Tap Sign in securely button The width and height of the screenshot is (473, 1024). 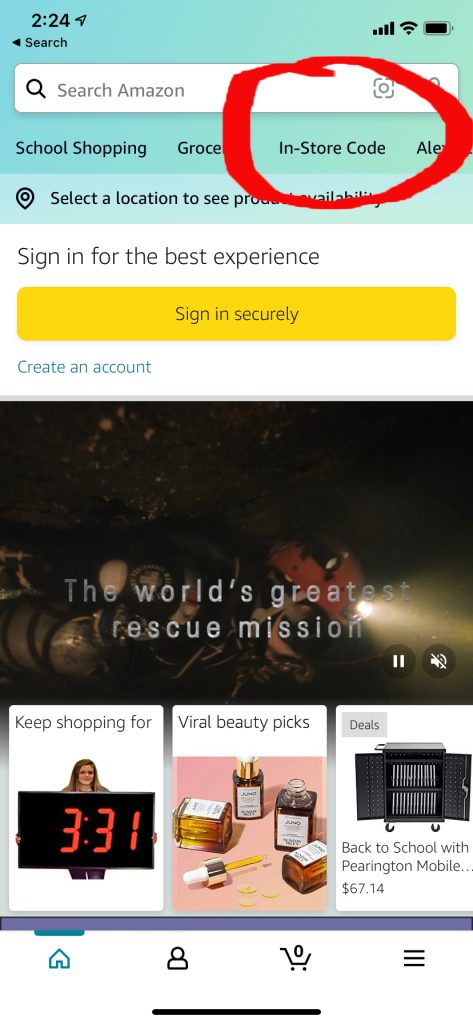(x=236, y=313)
